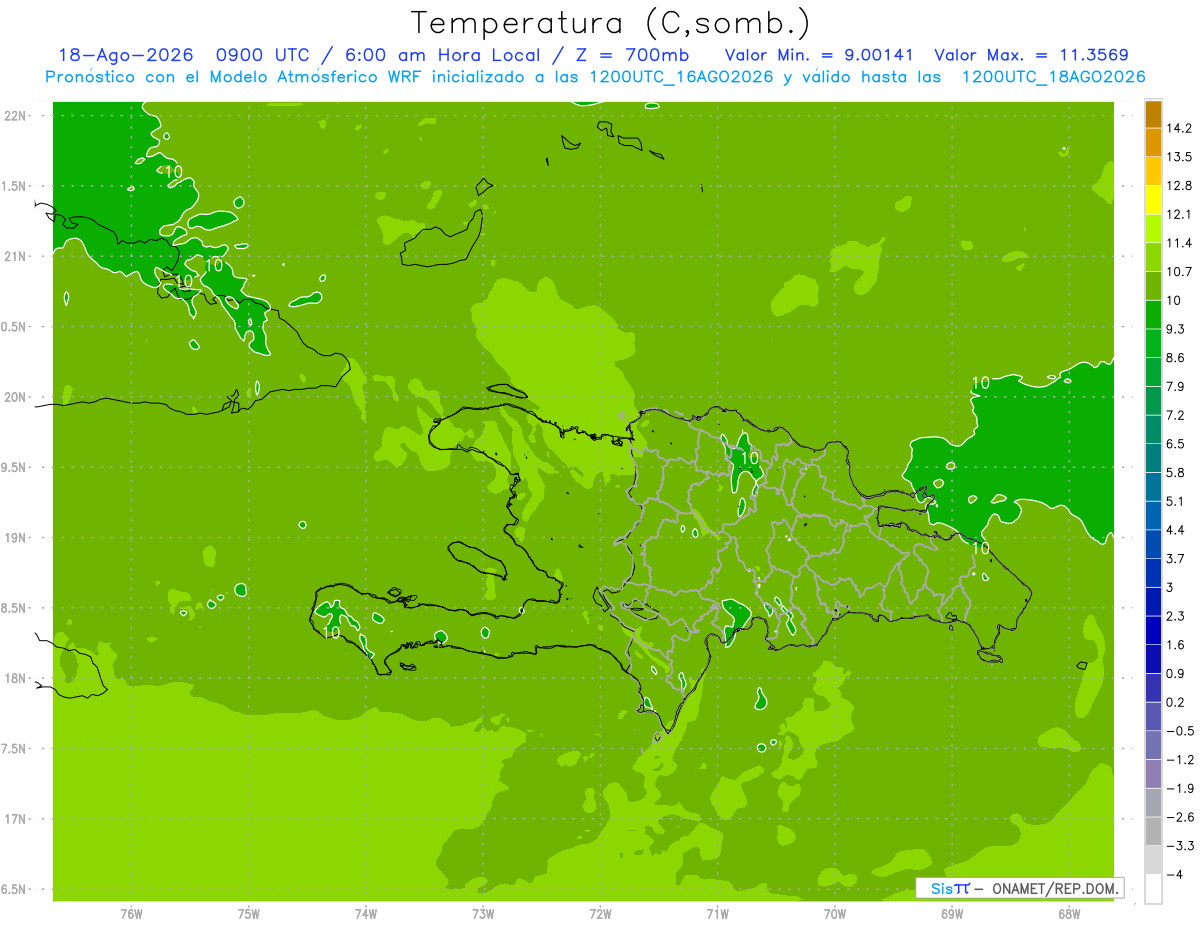This screenshot has width=1200, height=927.
Task: Click the "68W" longitude axis label
Action: (x=1069, y=913)
